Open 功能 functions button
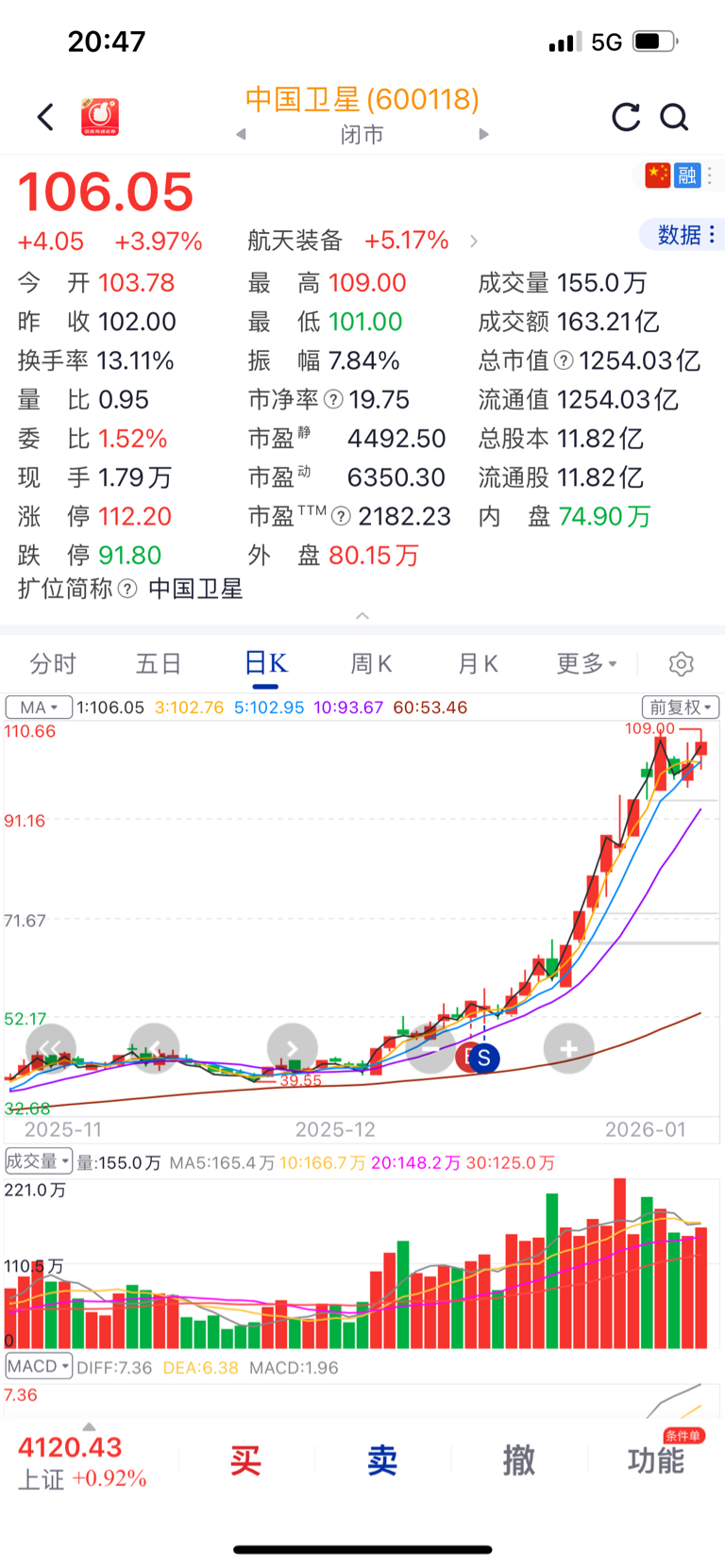Screen dimensions: 725x1568 (x=656, y=1460)
